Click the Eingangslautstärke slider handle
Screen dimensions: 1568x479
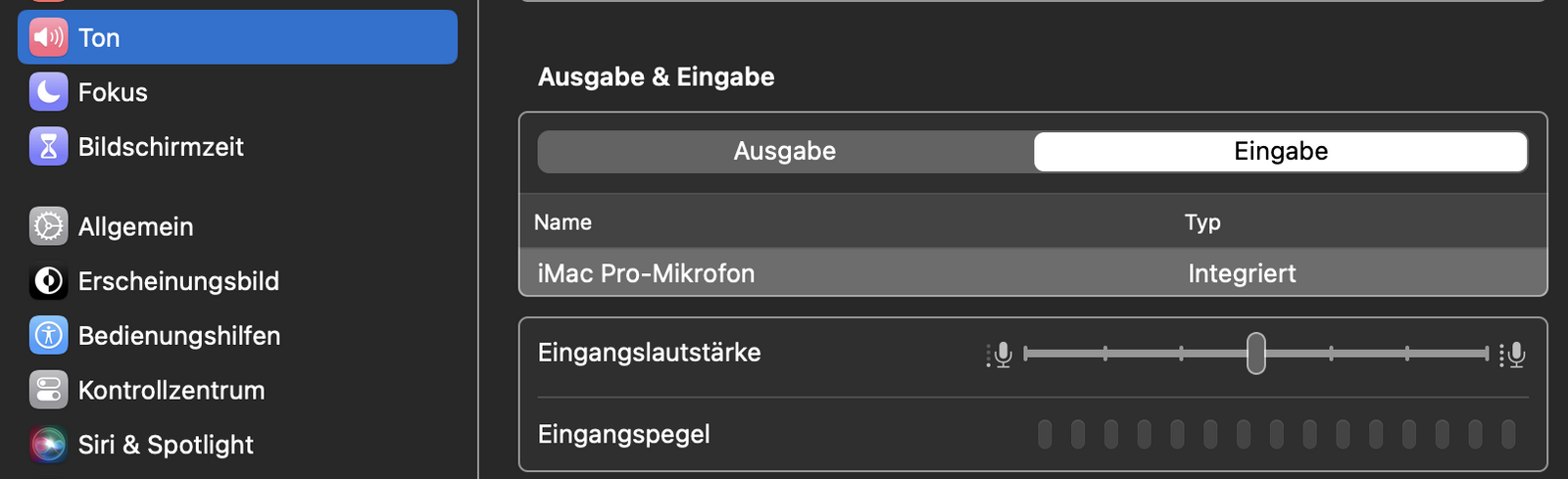tap(1256, 354)
